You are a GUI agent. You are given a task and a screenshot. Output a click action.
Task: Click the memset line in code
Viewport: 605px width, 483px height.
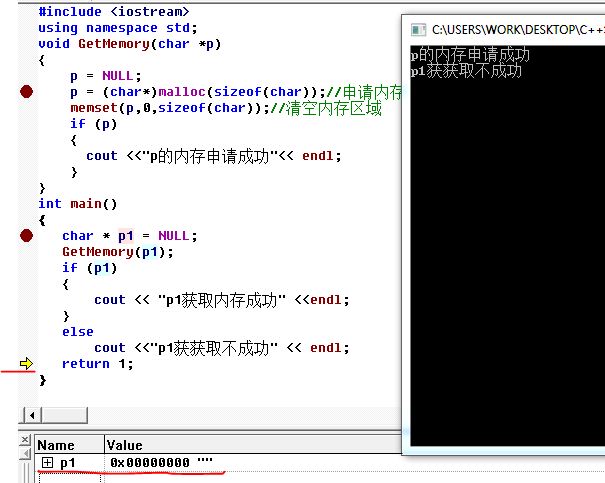[226, 108]
